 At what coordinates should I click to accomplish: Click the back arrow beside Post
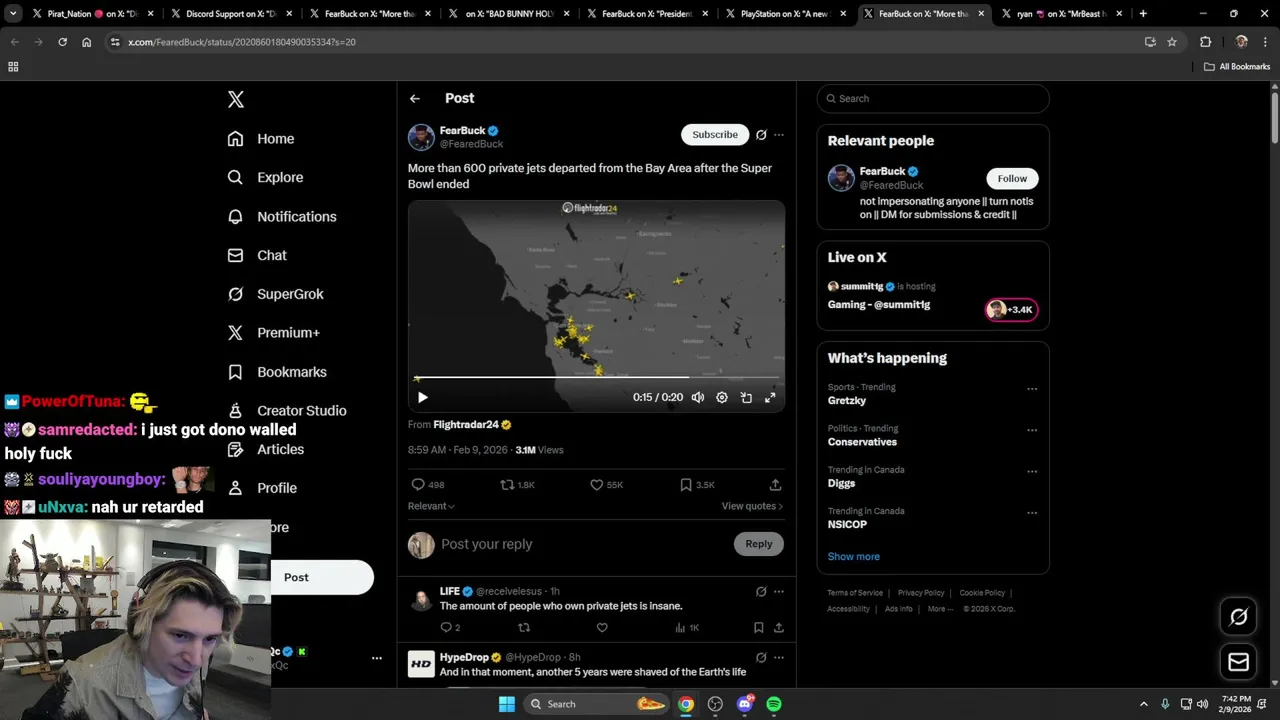click(x=415, y=98)
